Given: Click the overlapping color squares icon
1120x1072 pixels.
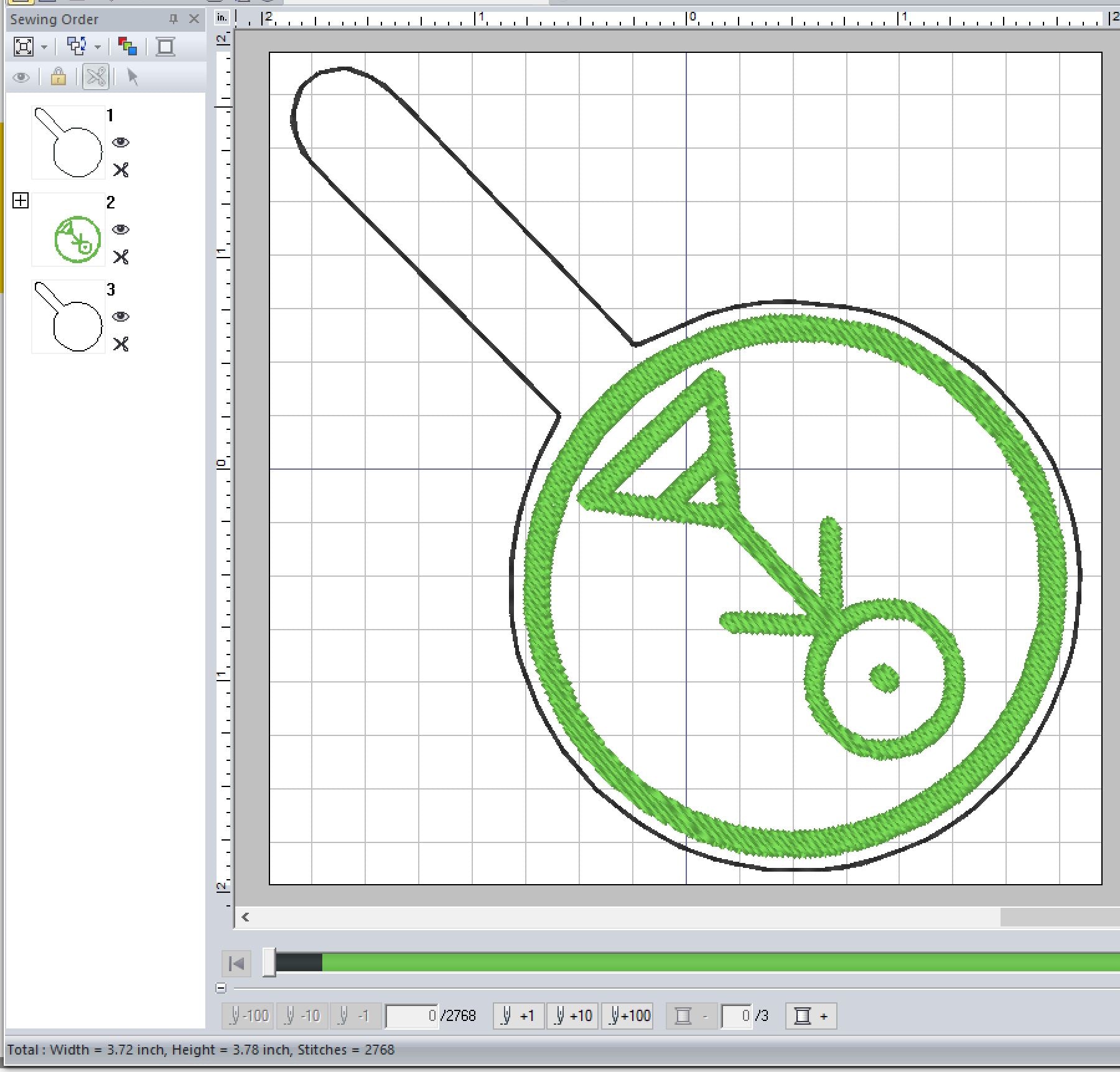Looking at the screenshot, I should click(x=128, y=47).
